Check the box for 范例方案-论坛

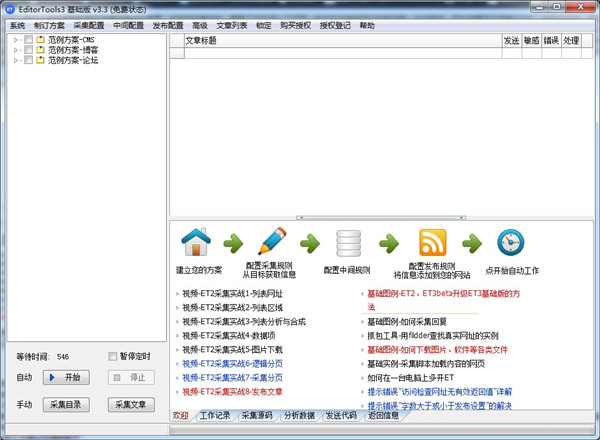click(28, 60)
